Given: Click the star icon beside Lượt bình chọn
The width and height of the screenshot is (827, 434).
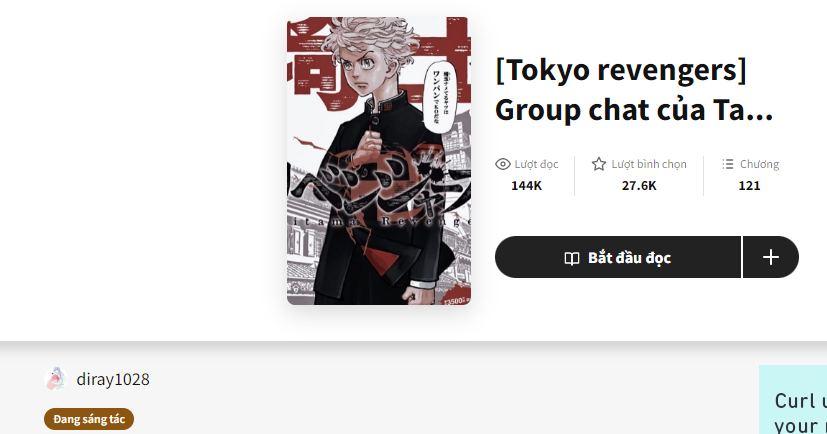Looking at the screenshot, I should (x=599, y=165).
